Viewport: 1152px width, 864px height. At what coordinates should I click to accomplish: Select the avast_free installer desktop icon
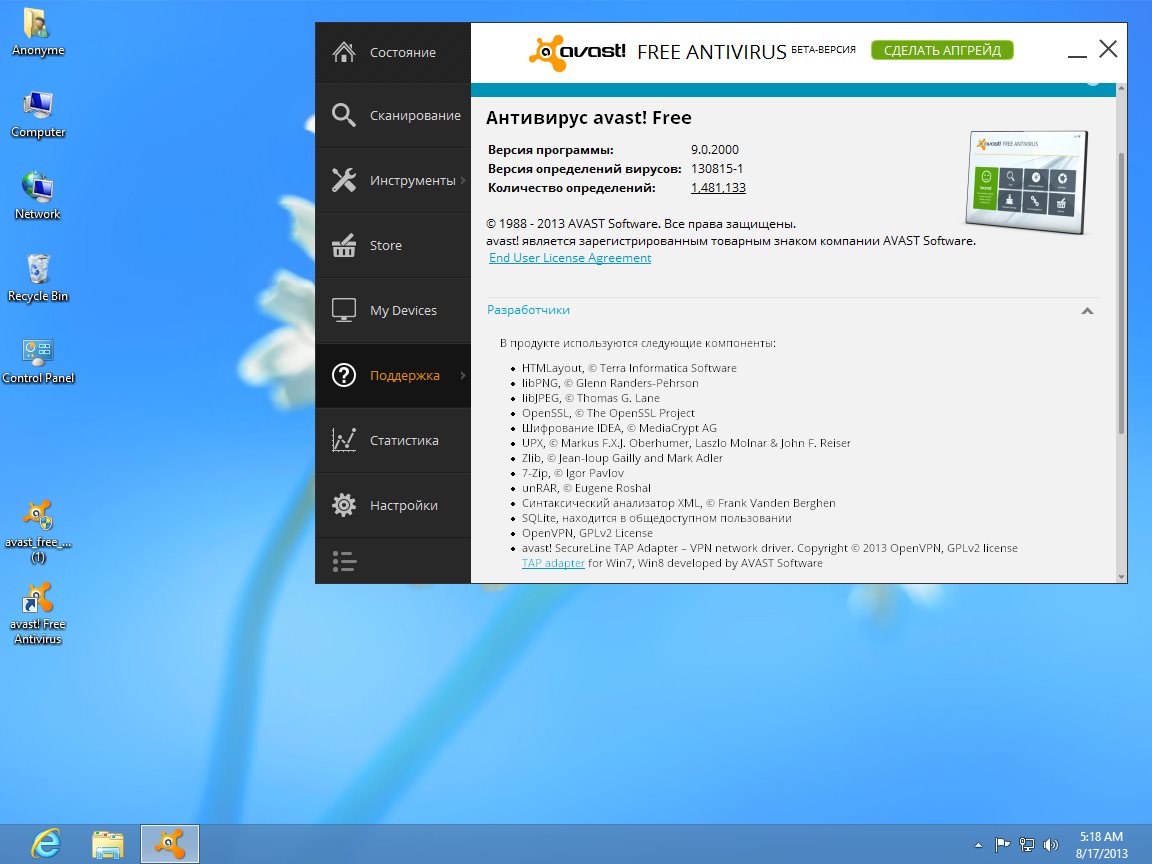38,531
